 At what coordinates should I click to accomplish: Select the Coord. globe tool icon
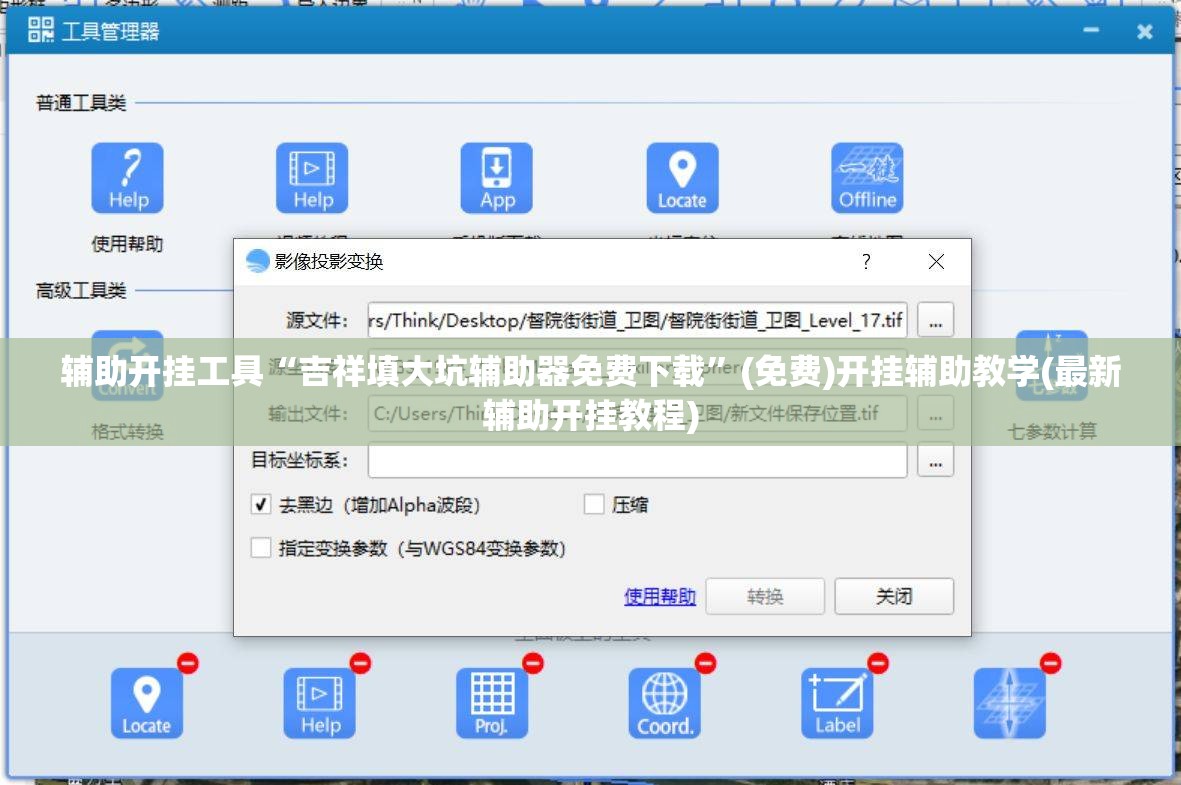tap(664, 703)
